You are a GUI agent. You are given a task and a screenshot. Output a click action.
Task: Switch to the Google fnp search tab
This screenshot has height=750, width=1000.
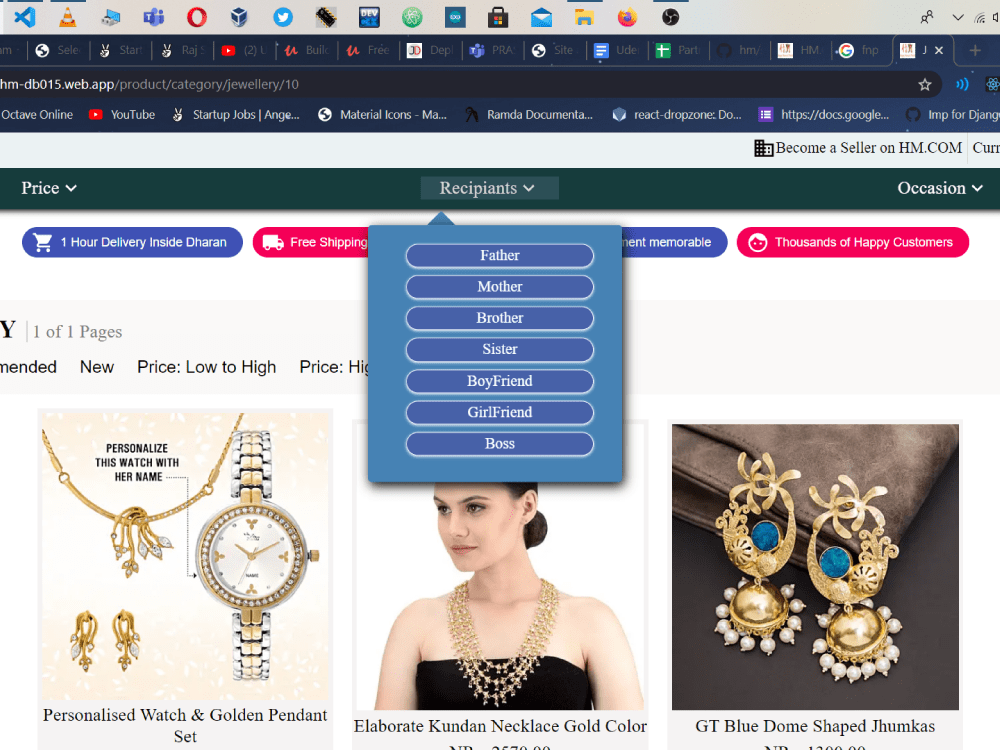point(859,50)
